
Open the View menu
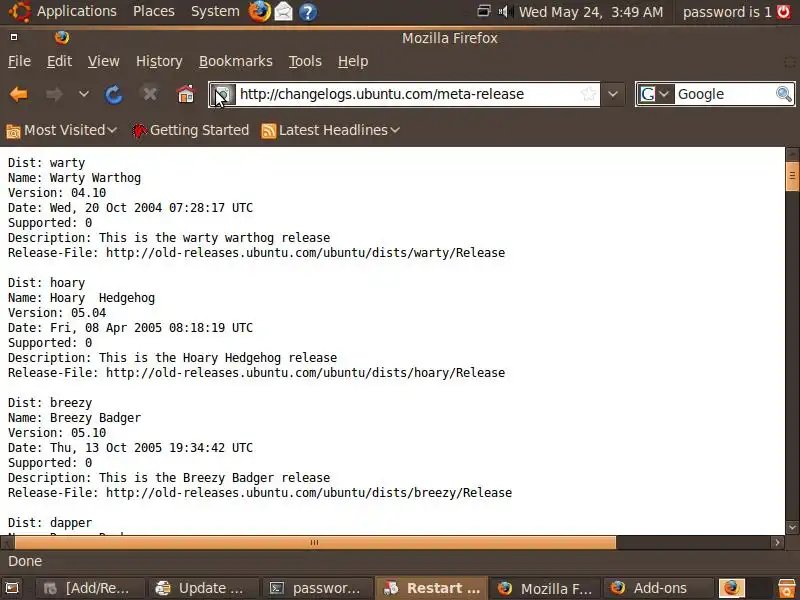tap(104, 61)
